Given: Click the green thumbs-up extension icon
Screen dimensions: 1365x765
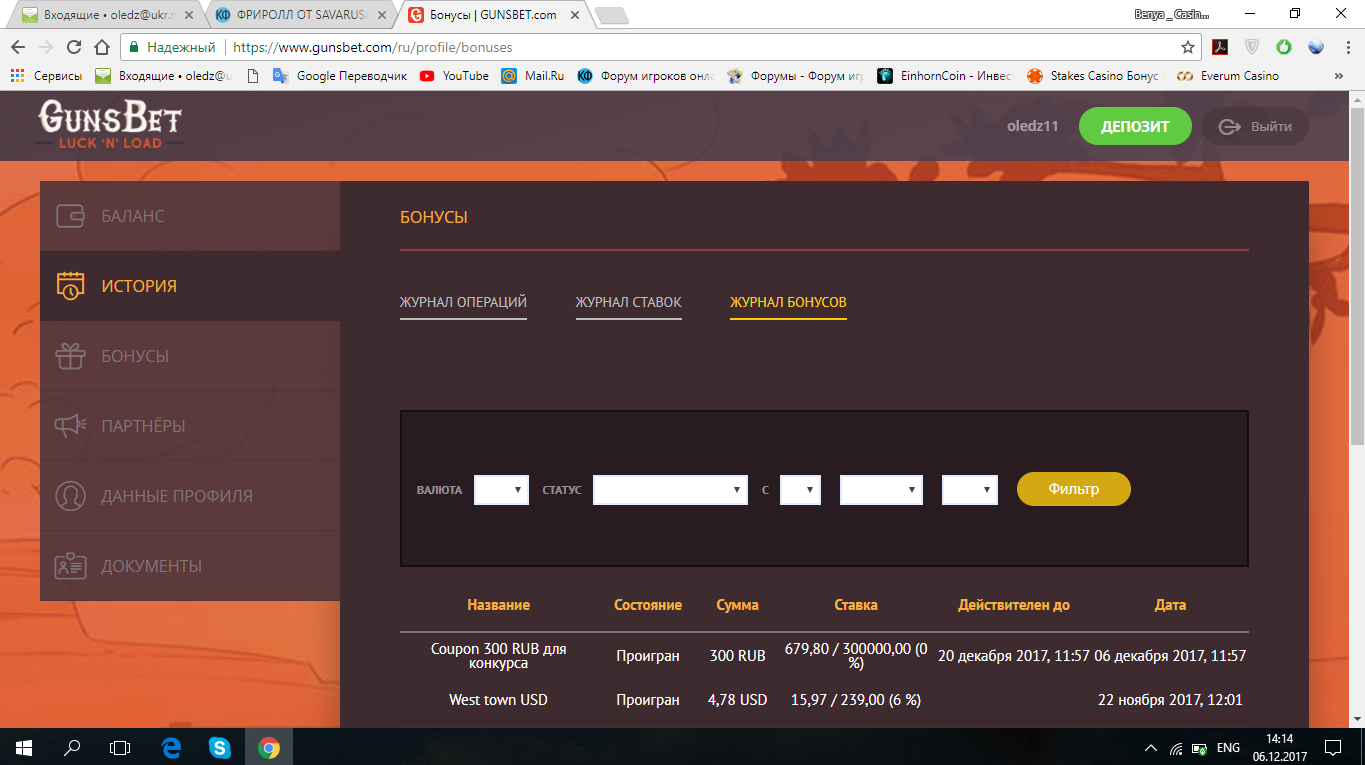Looking at the screenshot, I should point(1284,47).
